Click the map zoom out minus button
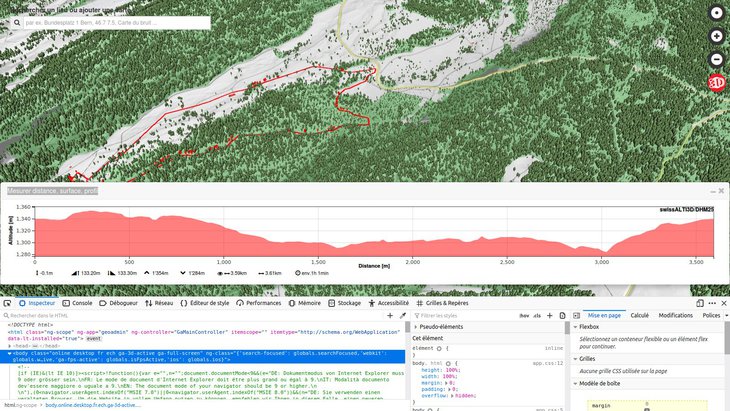Screen dimensions: 730x411 [716, 58]
